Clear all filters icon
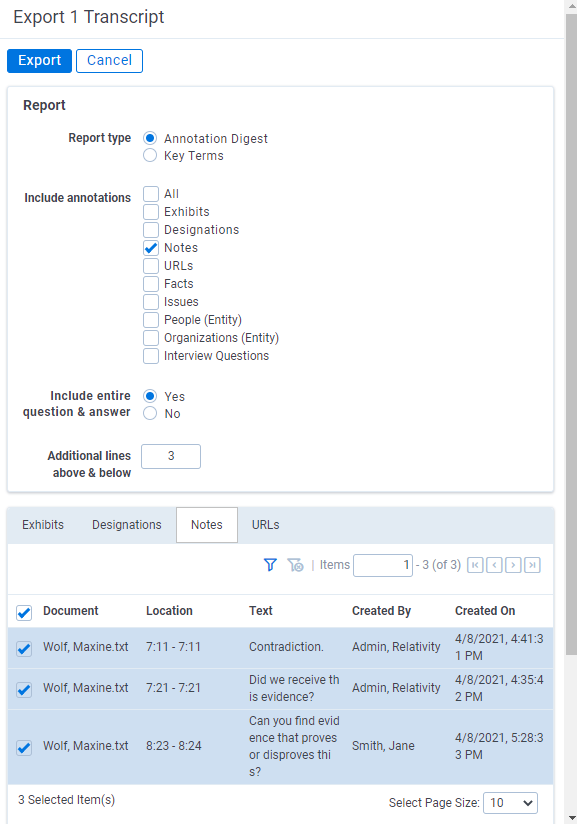 pos(295,565)
